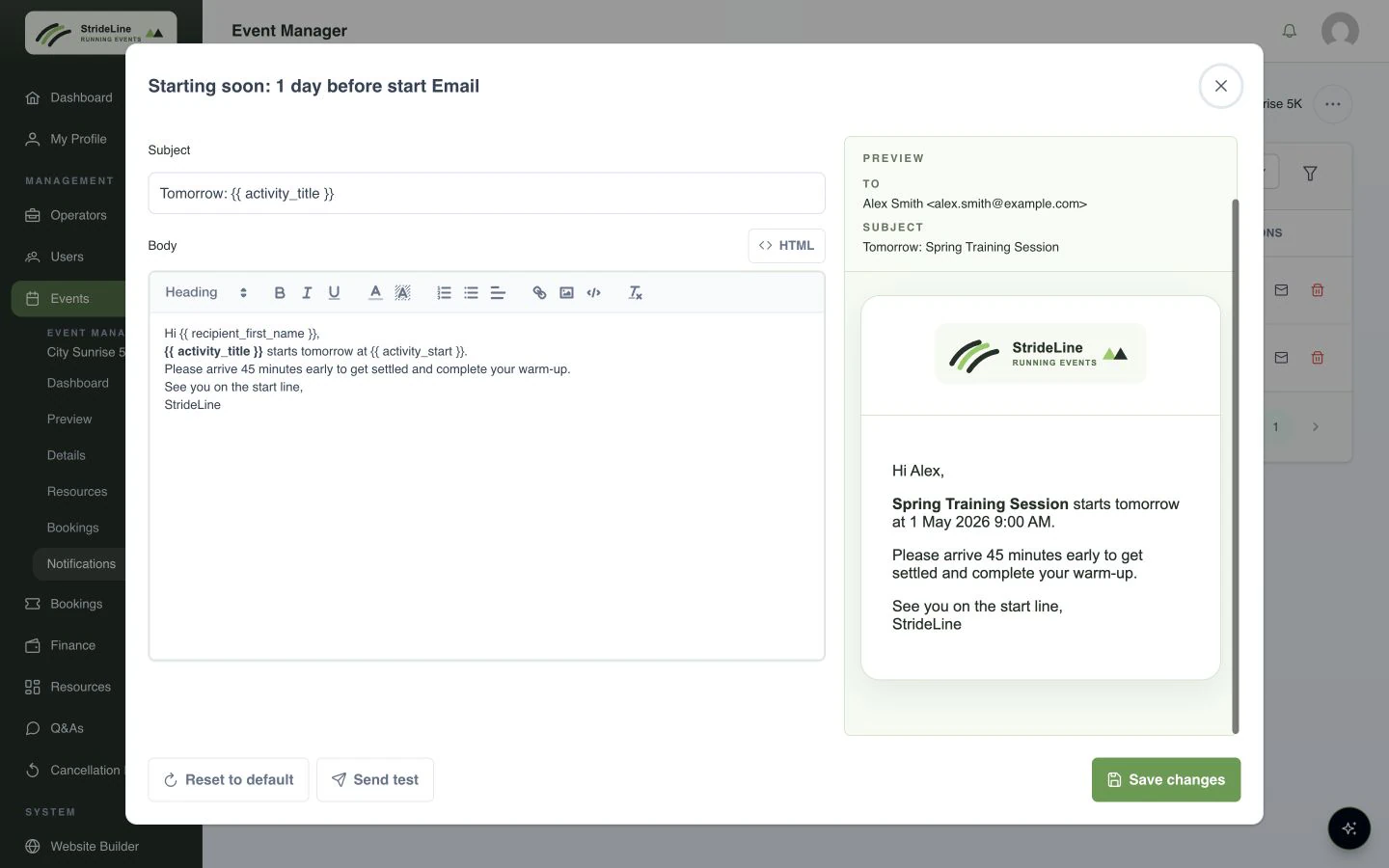Open Notifications in the event submenu
Image resolution: width=1389 pixels, height=868 pixels.
(79, 564)
